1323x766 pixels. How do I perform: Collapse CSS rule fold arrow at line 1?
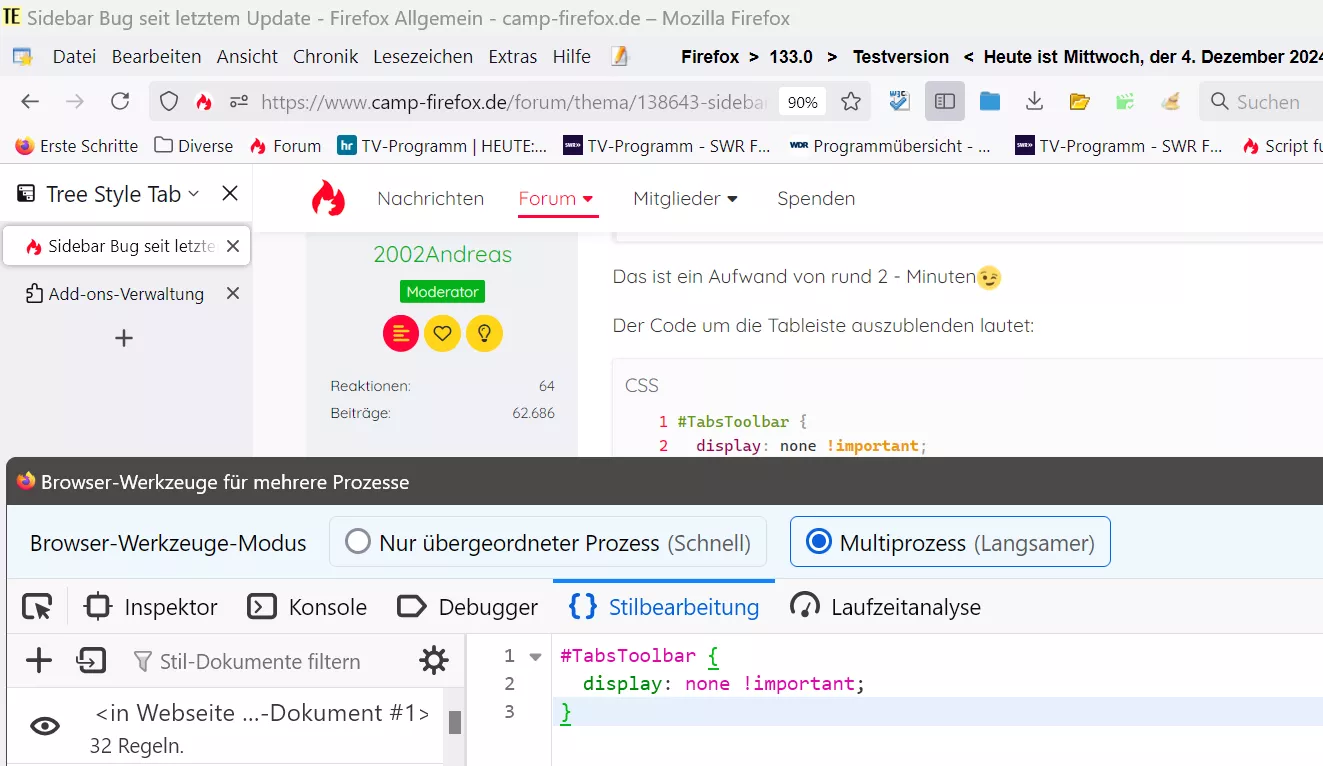[x=535, y=656]
